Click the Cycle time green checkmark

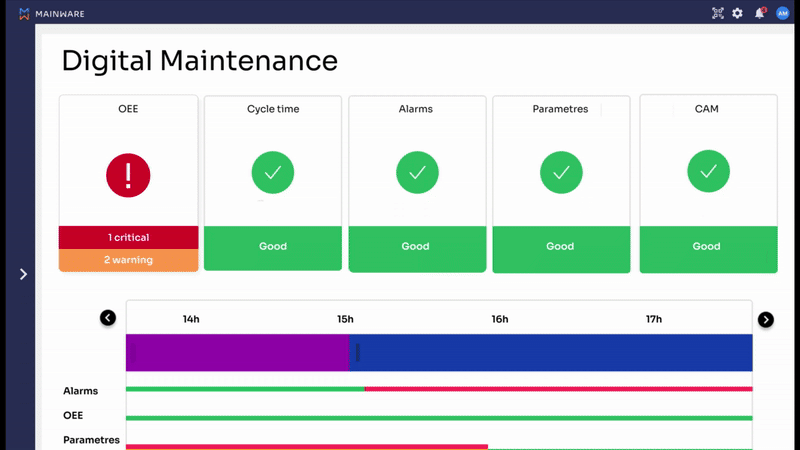coord(273,172)
